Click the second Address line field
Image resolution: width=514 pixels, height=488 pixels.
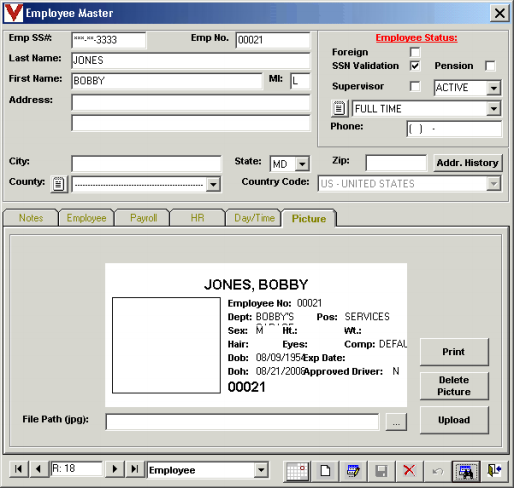point(191,123)
